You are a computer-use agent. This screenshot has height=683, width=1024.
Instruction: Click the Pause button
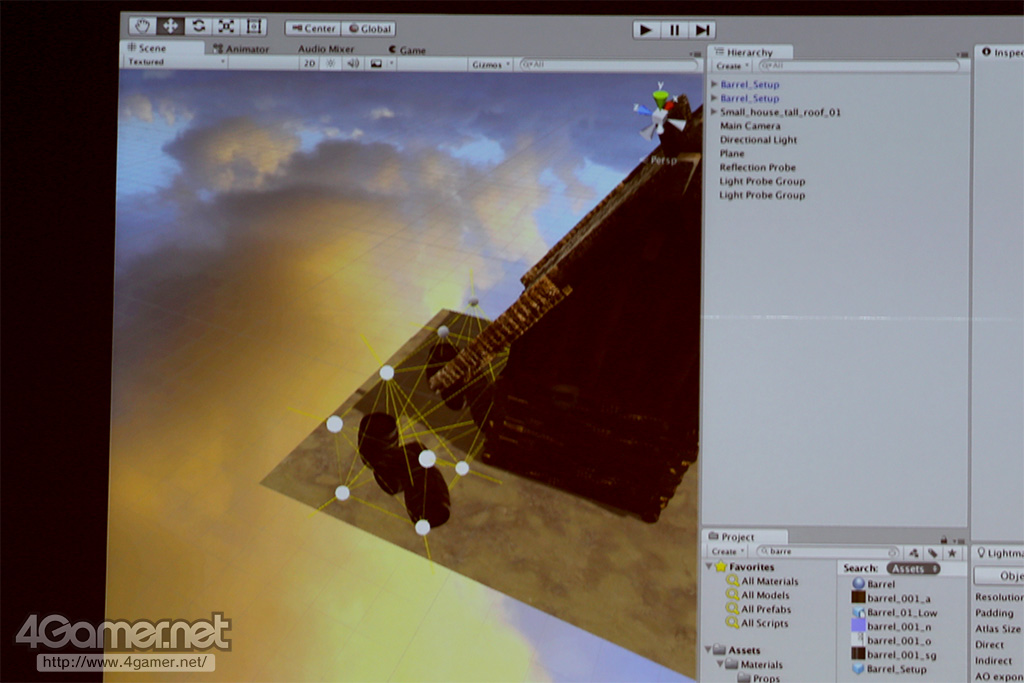pyautogui.click(x=675, y=30)
